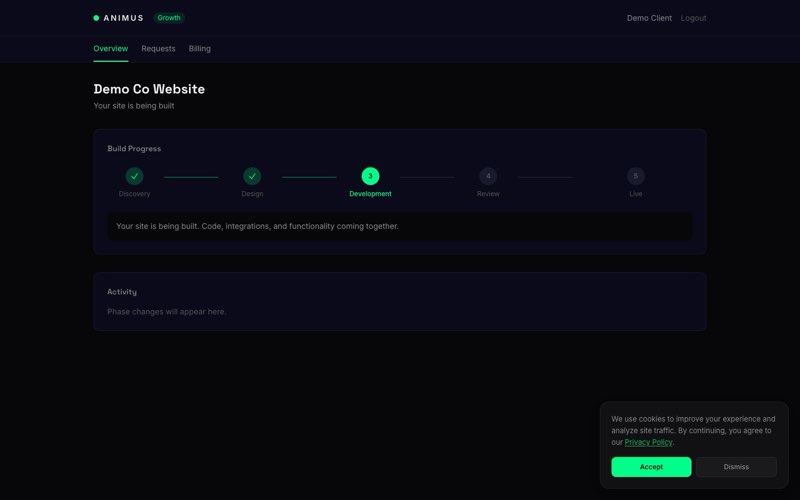Click the progress line between Discovery and Design
The image size is (800, 500).
[191, 177]
